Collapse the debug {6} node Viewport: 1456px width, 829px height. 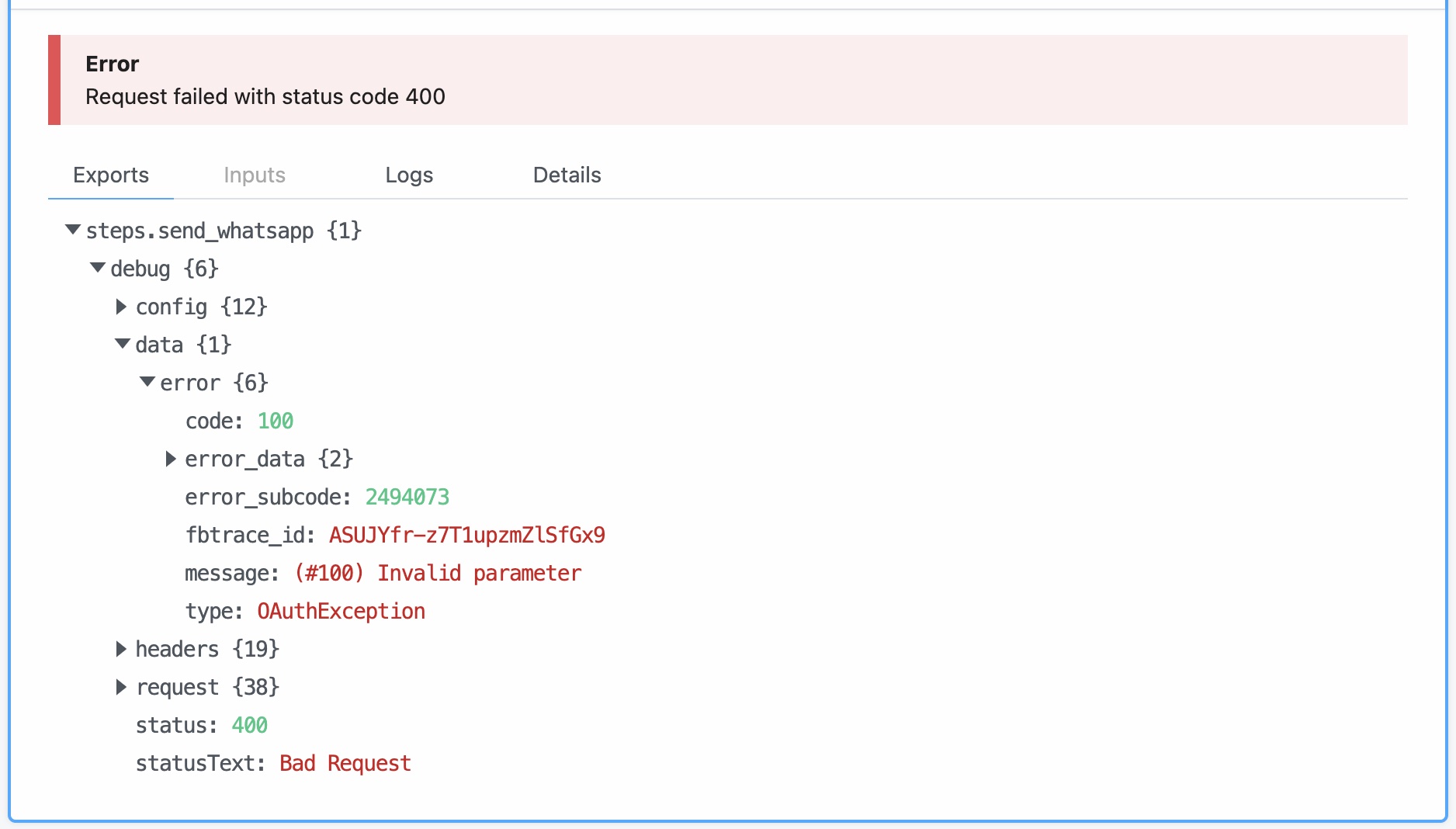pos(97,268)
